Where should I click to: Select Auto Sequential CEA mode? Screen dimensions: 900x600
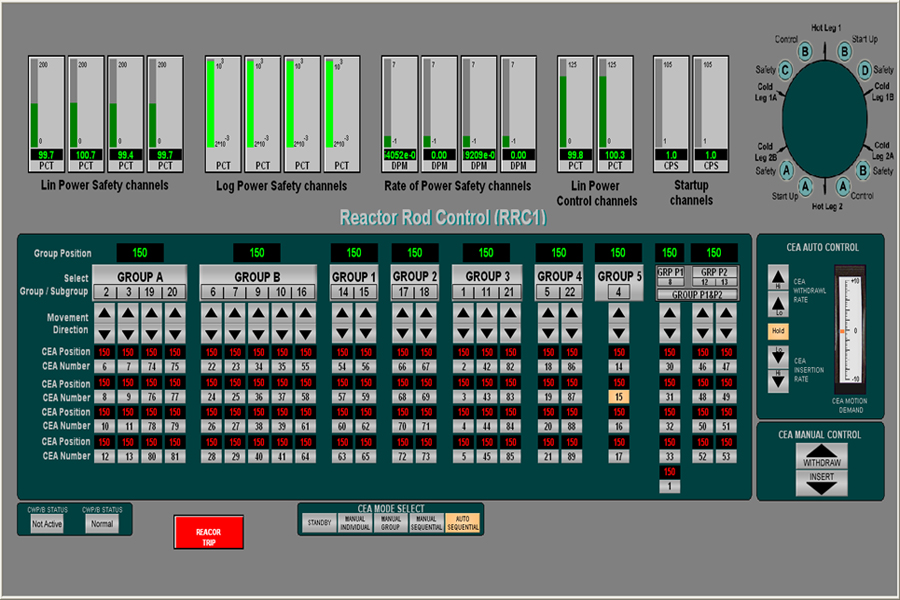click(463, 523)
